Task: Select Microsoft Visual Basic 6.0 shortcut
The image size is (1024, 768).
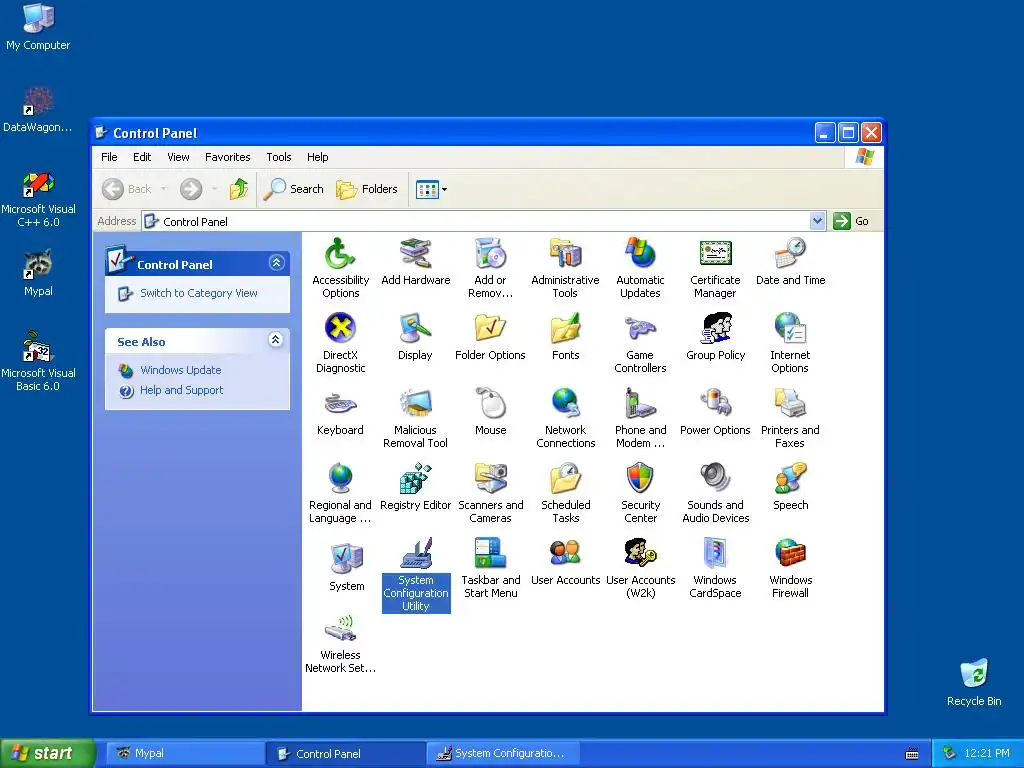Action: click(38, 360)
